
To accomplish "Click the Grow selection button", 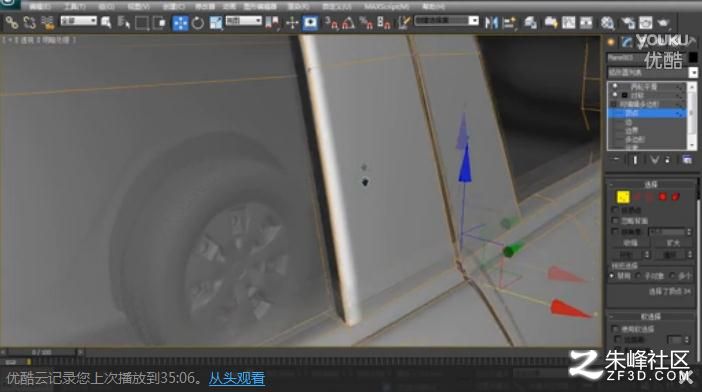I will tap(672, 243).
